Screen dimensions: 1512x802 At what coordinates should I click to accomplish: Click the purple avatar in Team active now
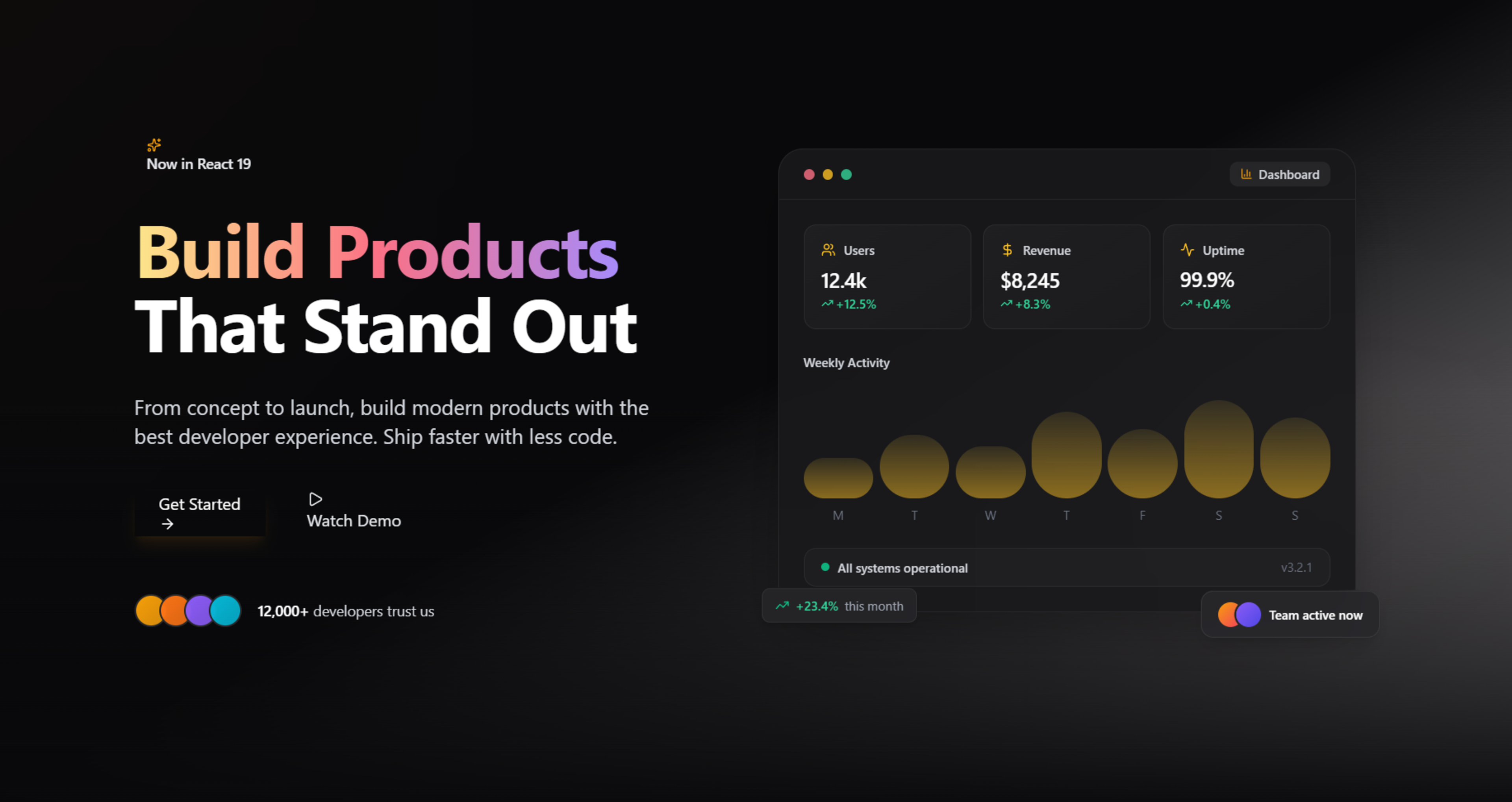click(1249, 615)
